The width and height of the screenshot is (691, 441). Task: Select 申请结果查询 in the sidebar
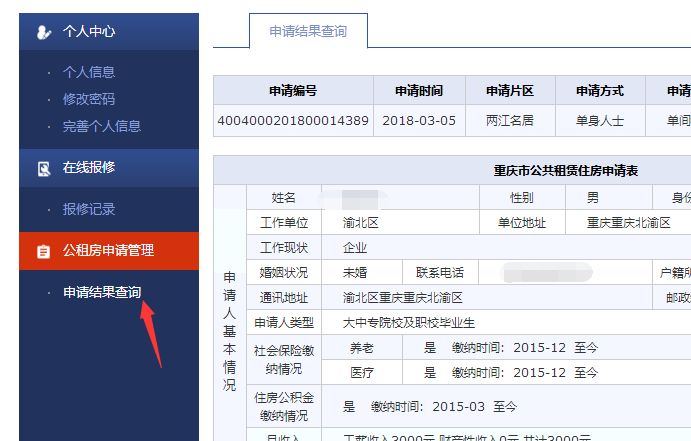(x=102, y=292)
